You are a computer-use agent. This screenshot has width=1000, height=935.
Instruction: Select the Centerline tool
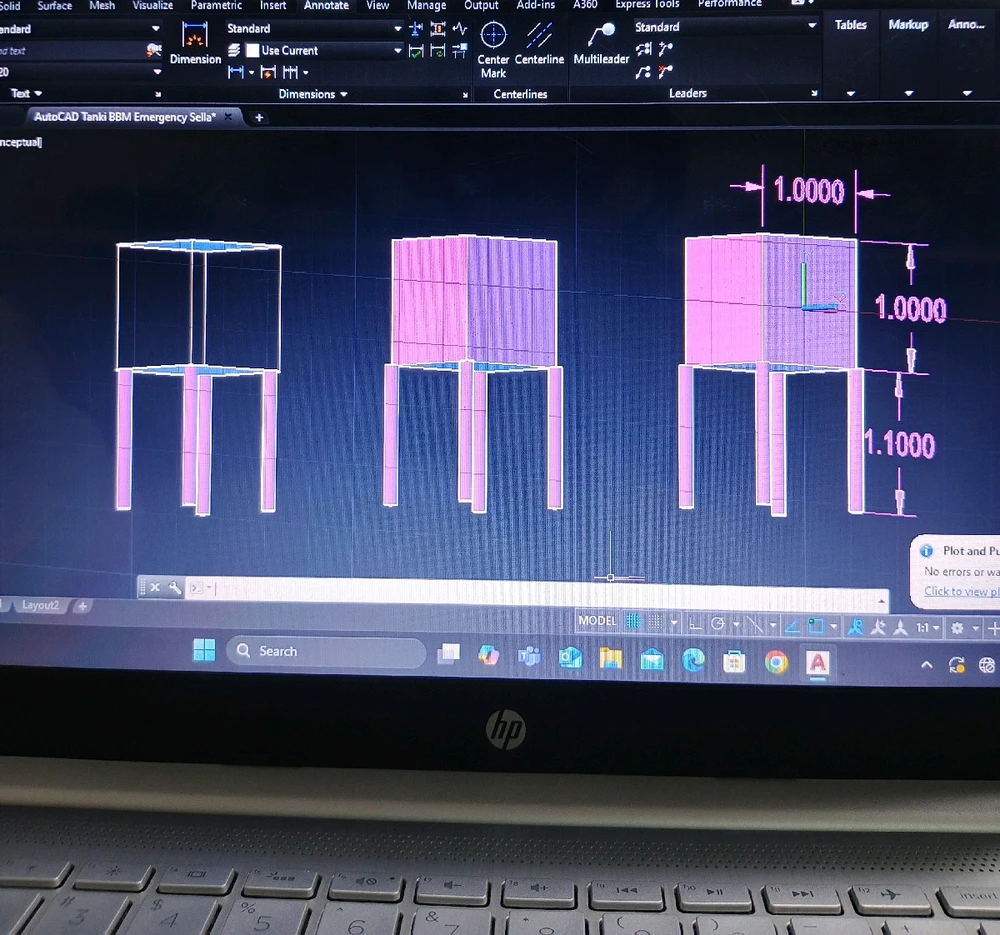click(540, 45)
